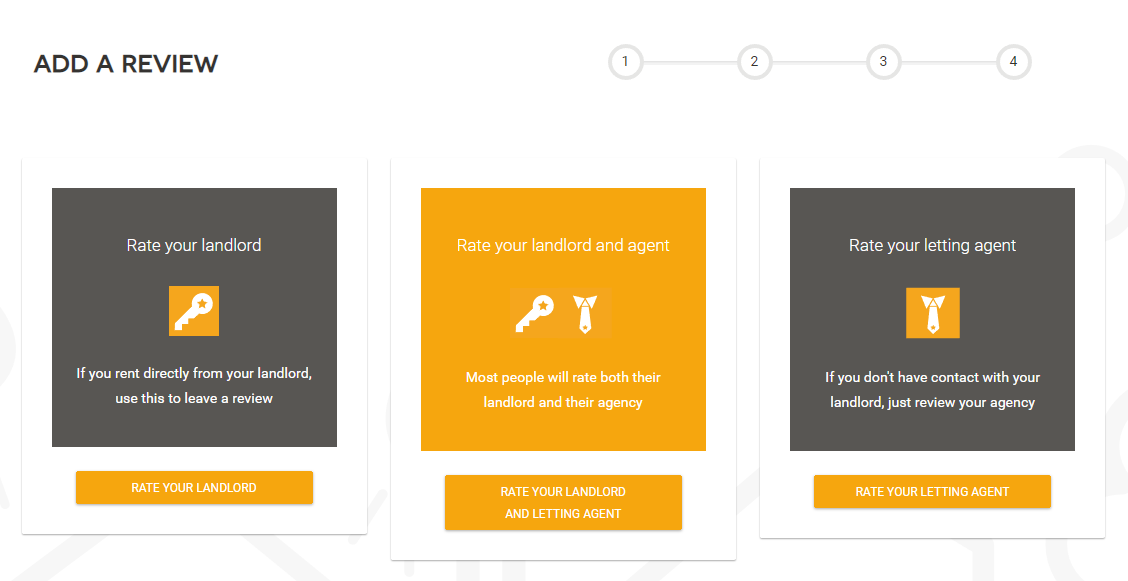Click step 4 circle in progress bar
This screenshot has height=581, width=1128.
pos(1013,62)
